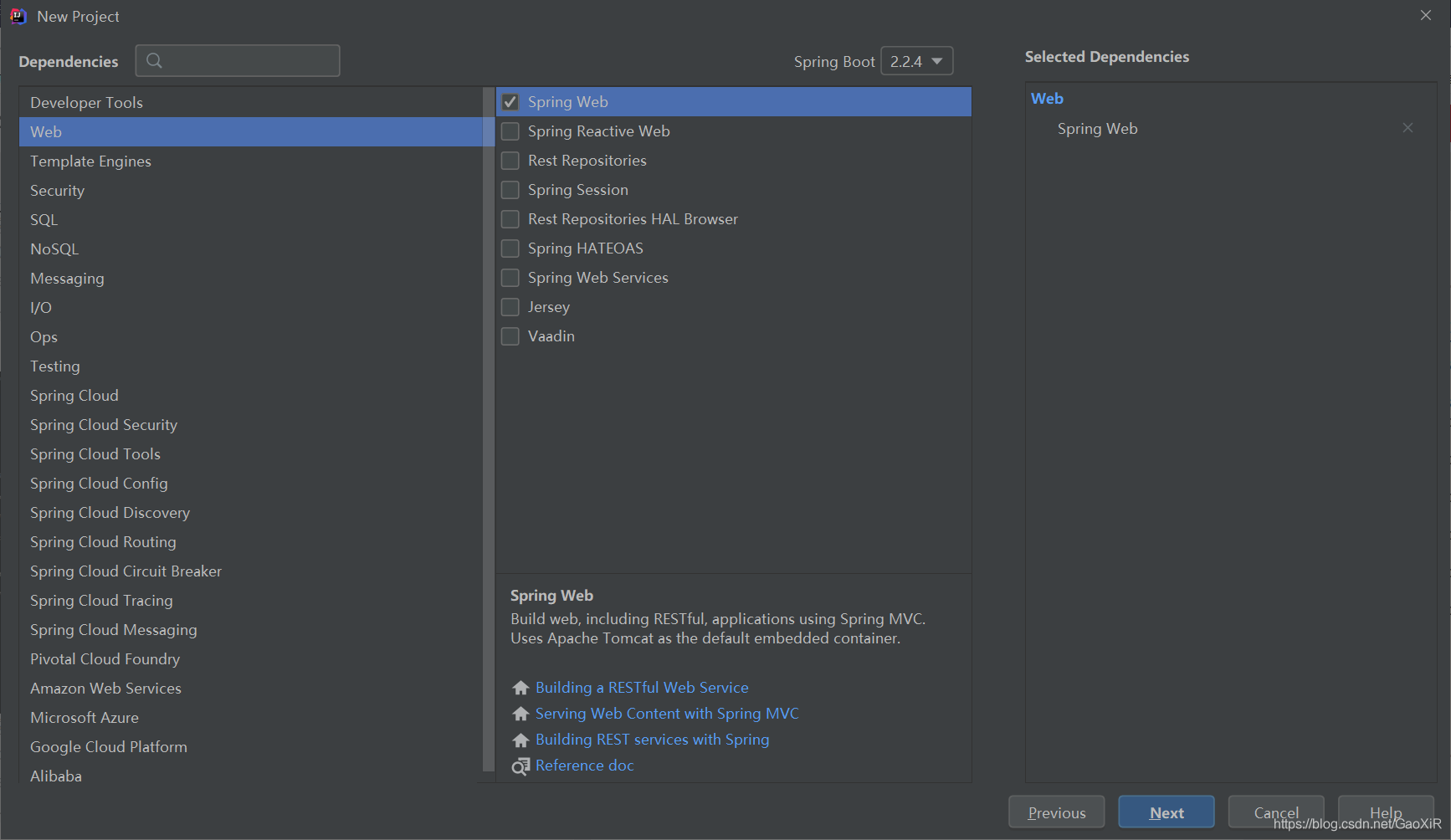The width and height of the screenshot is (1451, 840).
Task: Go to the Previous step
Action: tap(1056, 812)
